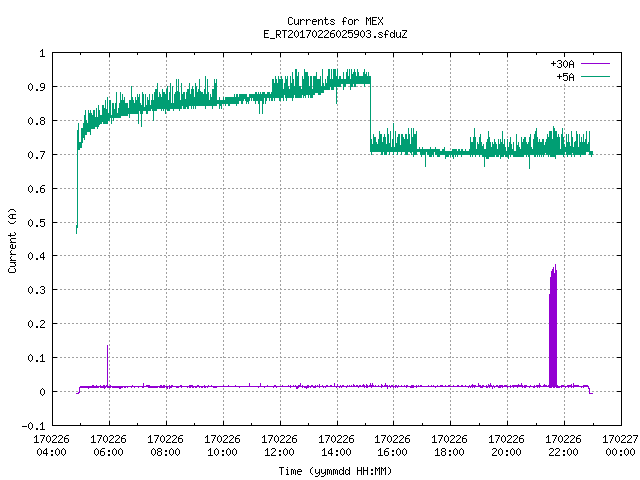This screenshot has height=480, width=640.
Task: Click the y-axis tick value 0.3
Action: (36, 290)
